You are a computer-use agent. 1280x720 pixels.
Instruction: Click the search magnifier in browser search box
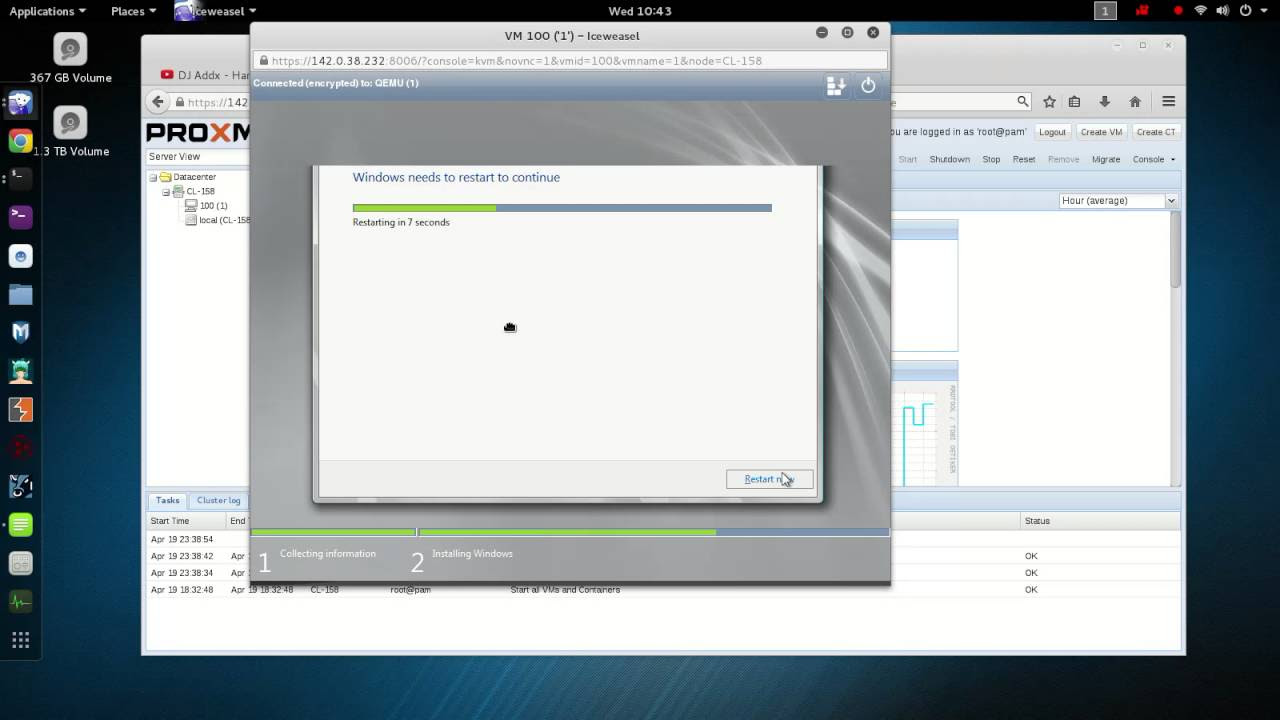coord(1022,101)
